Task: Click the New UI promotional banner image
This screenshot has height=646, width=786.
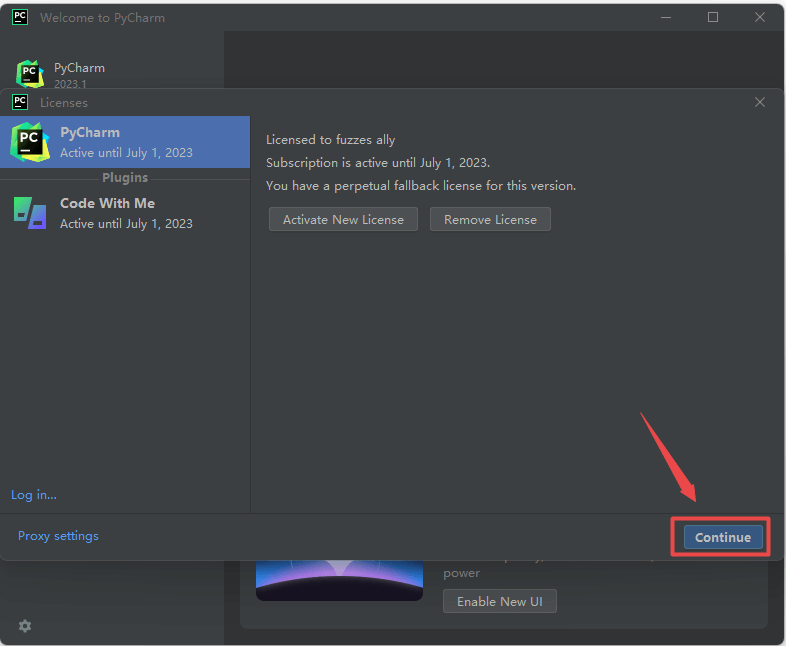Action: coord(339,581)
